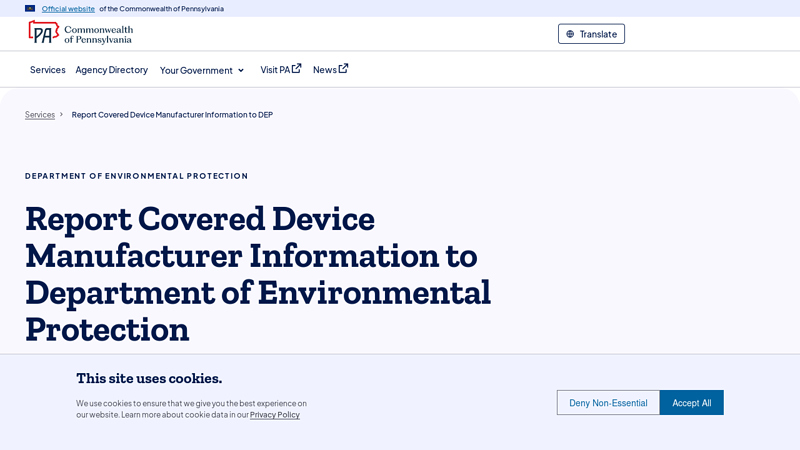Click 'Department of Environmental Protection' eyebrow text

coord(136,176)
